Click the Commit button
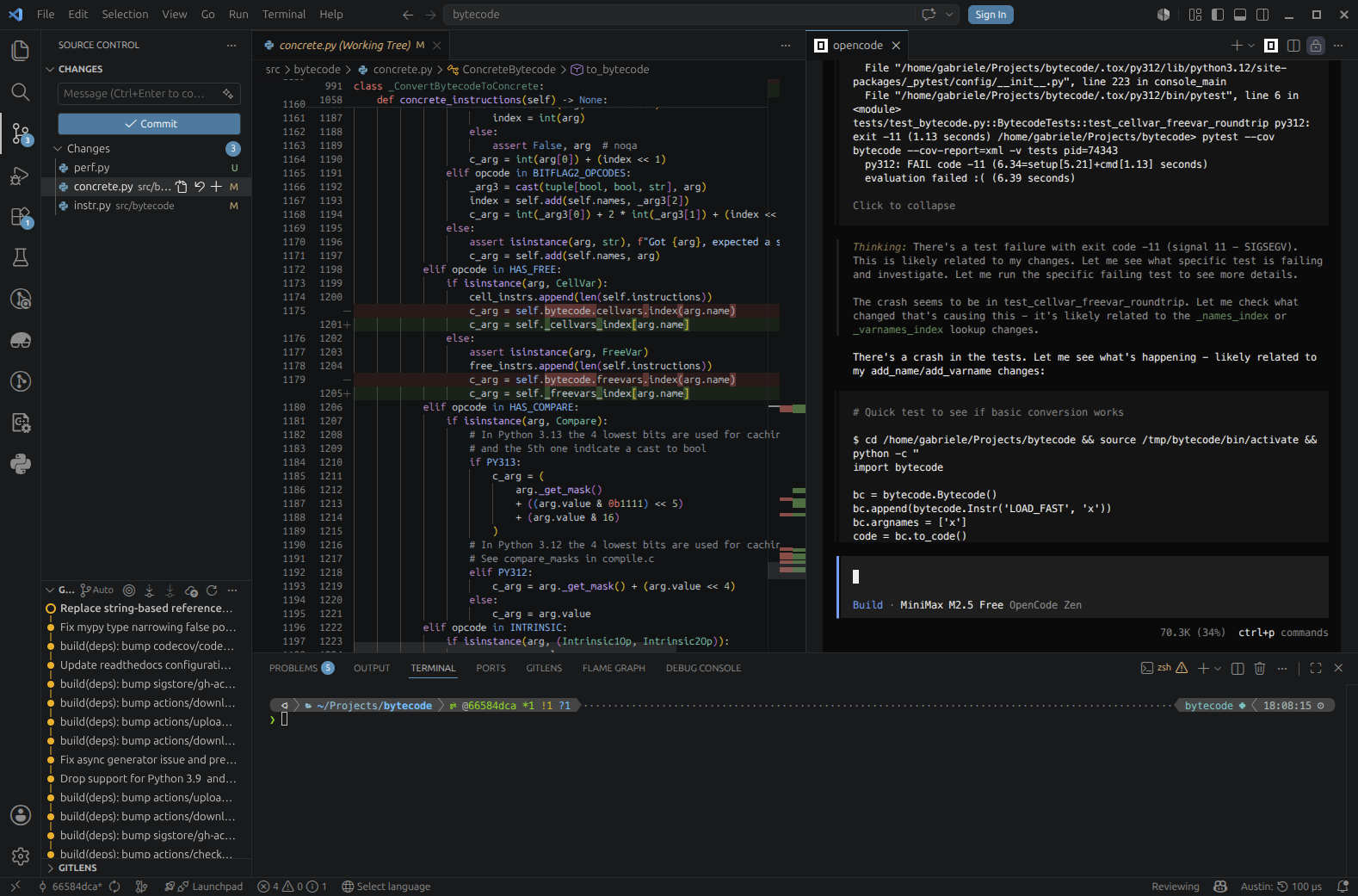Viewport: 1358px width, 896px height. point(150,124)
